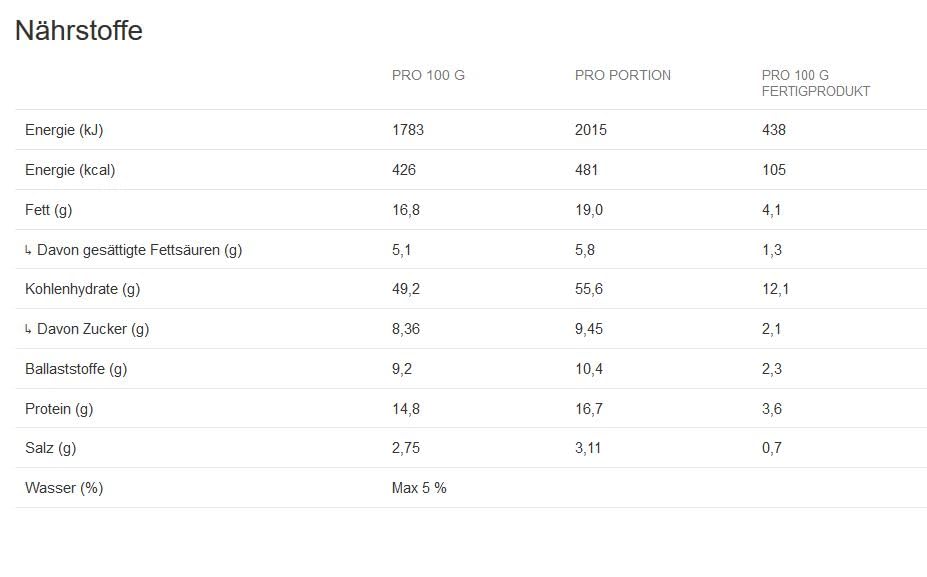Screen dimensions: 927x577
Task: Select the Protein (g) row label
Action: click(x=59, y=409)
